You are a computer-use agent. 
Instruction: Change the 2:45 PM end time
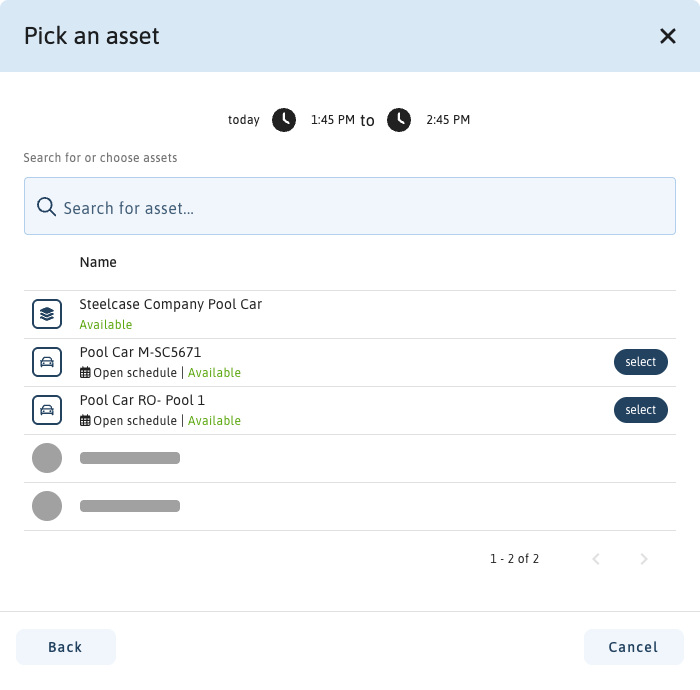coord(448,120)
